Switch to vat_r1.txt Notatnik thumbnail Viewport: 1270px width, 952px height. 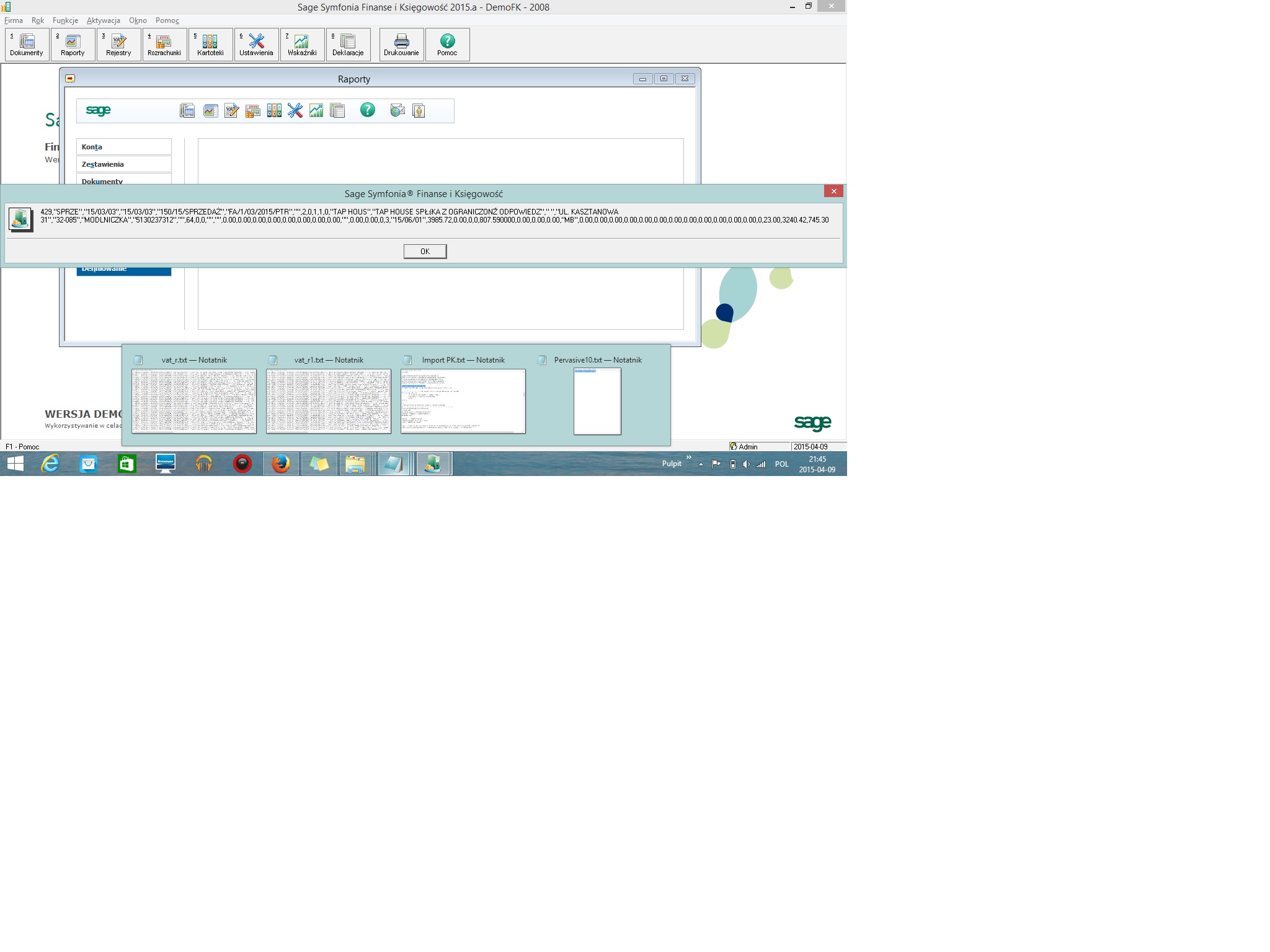[329, 401]
